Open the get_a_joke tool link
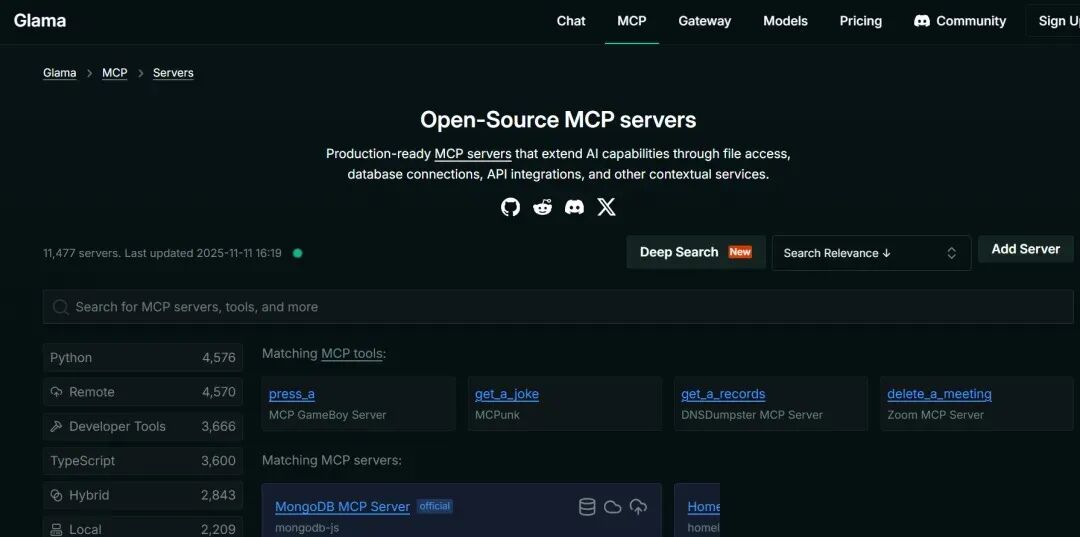 [507, 394]
